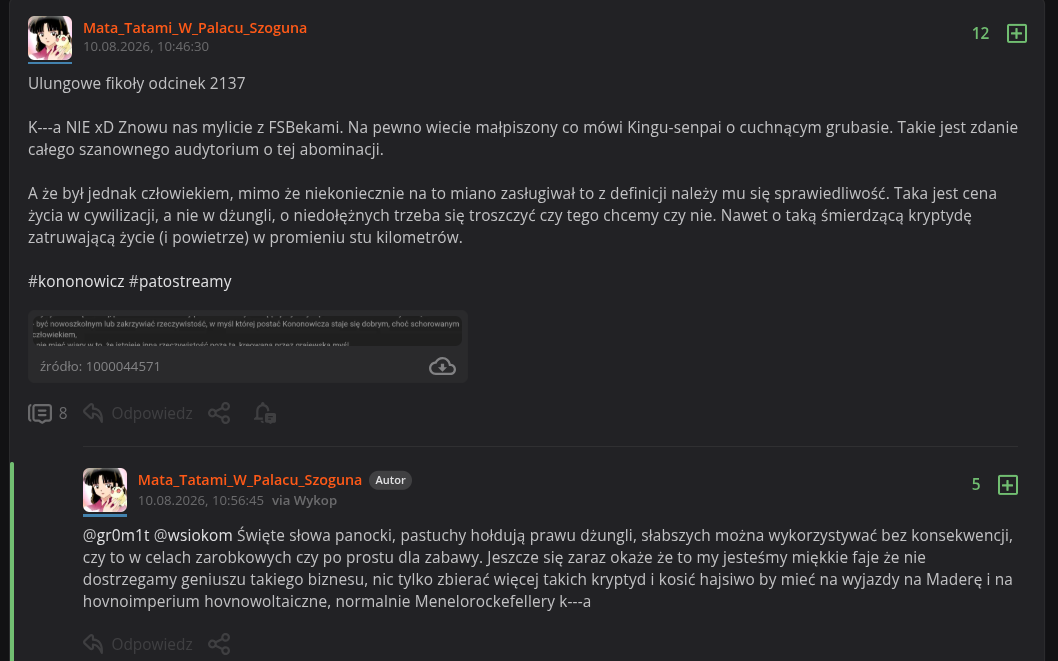Open main post author's avatar
The image size is (1058, 661).
50,38
